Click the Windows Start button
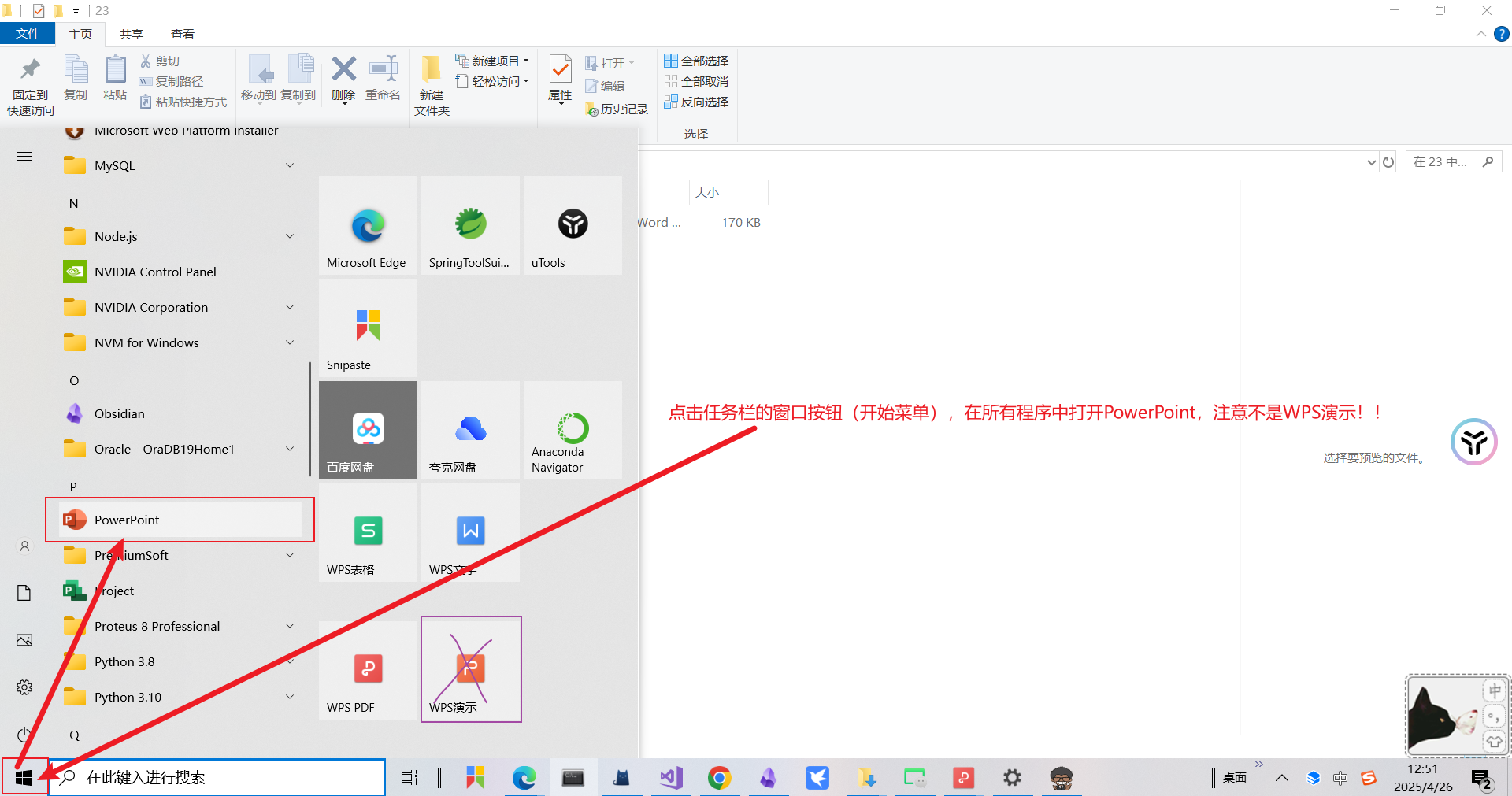This screenshot has height=796, width=1512. coord(24,778)
